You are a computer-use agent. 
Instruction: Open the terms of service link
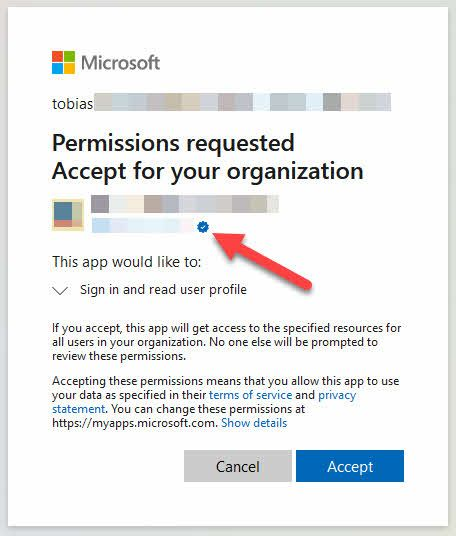[x=250, y=395]
